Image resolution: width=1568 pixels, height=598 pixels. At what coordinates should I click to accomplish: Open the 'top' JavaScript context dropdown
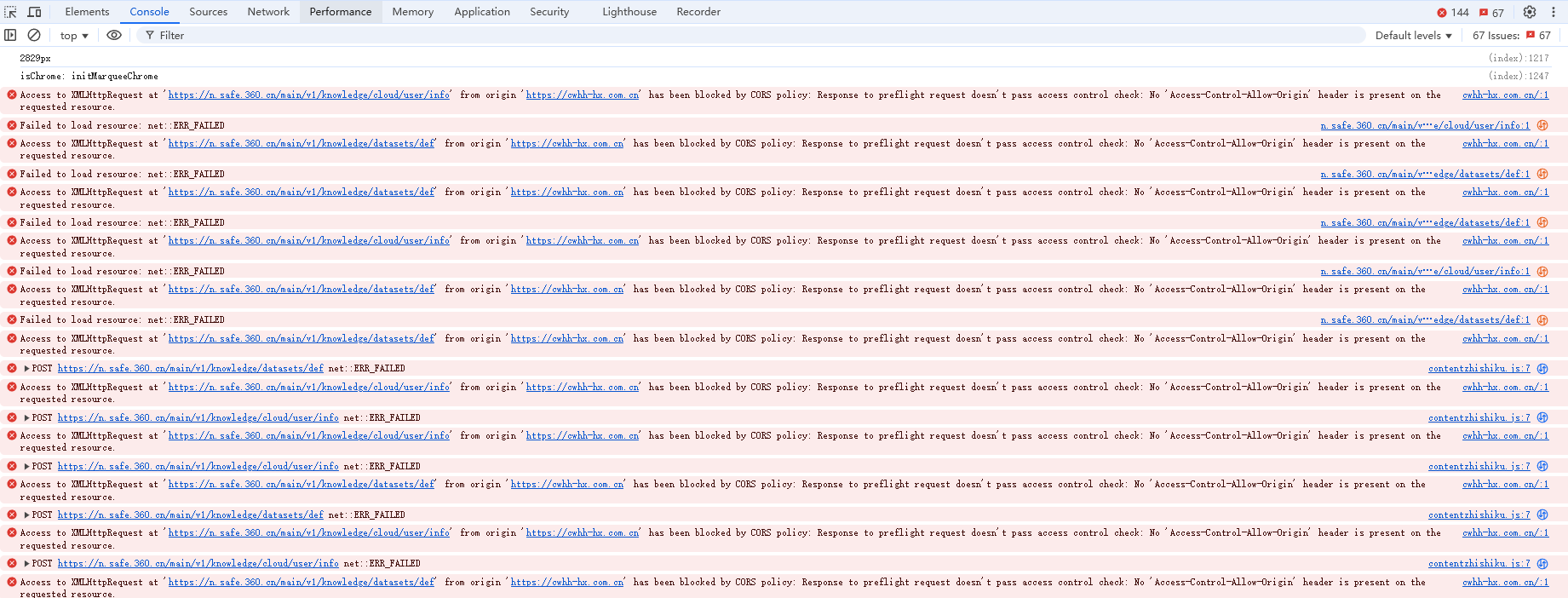[74, 36]
